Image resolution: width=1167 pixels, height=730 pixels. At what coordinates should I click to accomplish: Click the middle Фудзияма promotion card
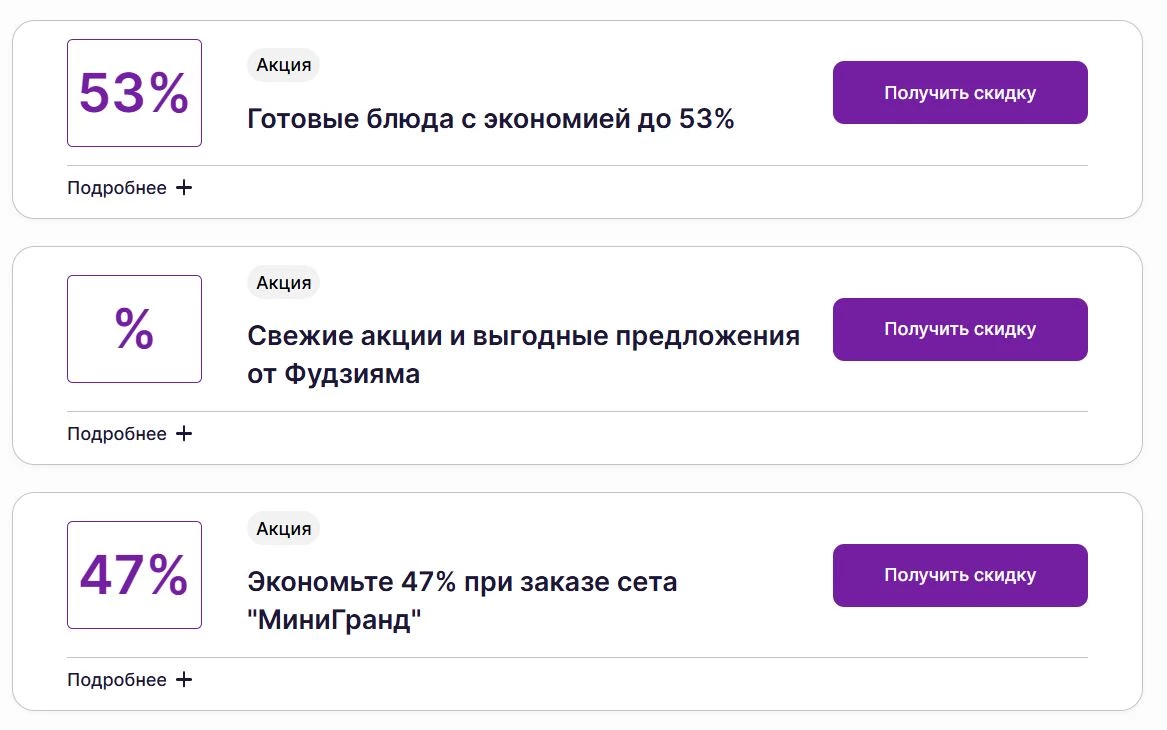(583, 355)
